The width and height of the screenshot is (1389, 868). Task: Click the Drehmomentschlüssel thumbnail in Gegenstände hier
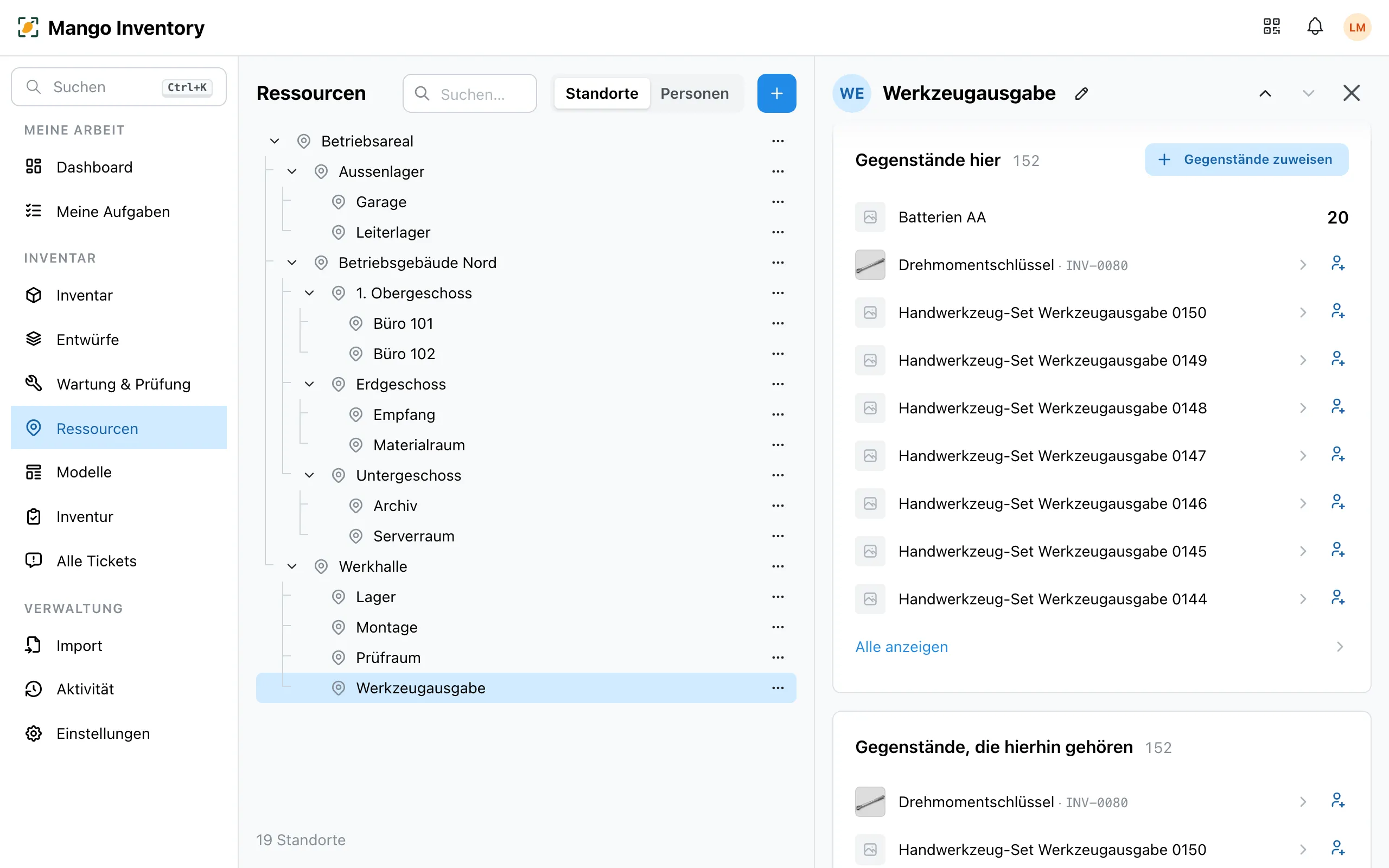[870, 265]
